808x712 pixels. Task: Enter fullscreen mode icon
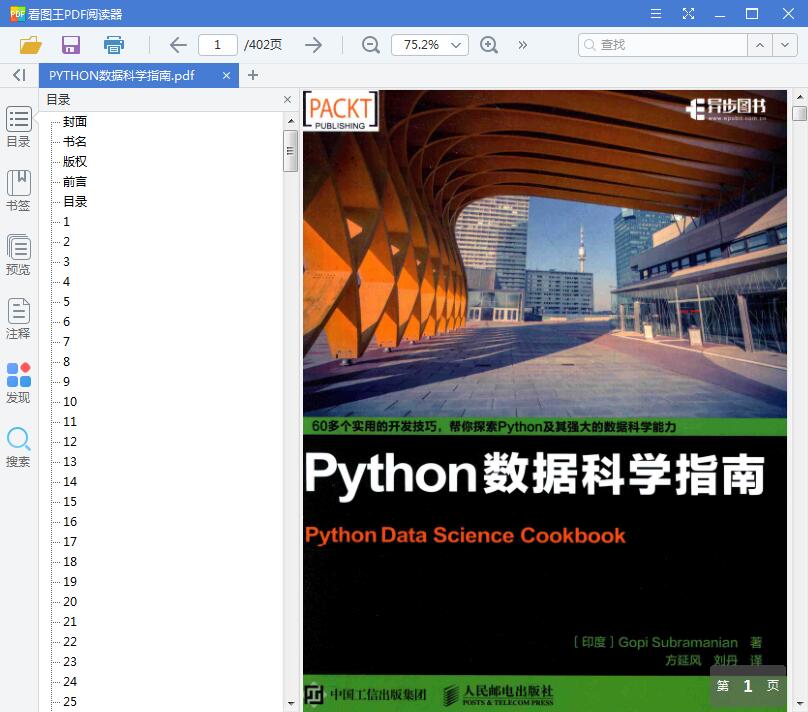[688, 14]
